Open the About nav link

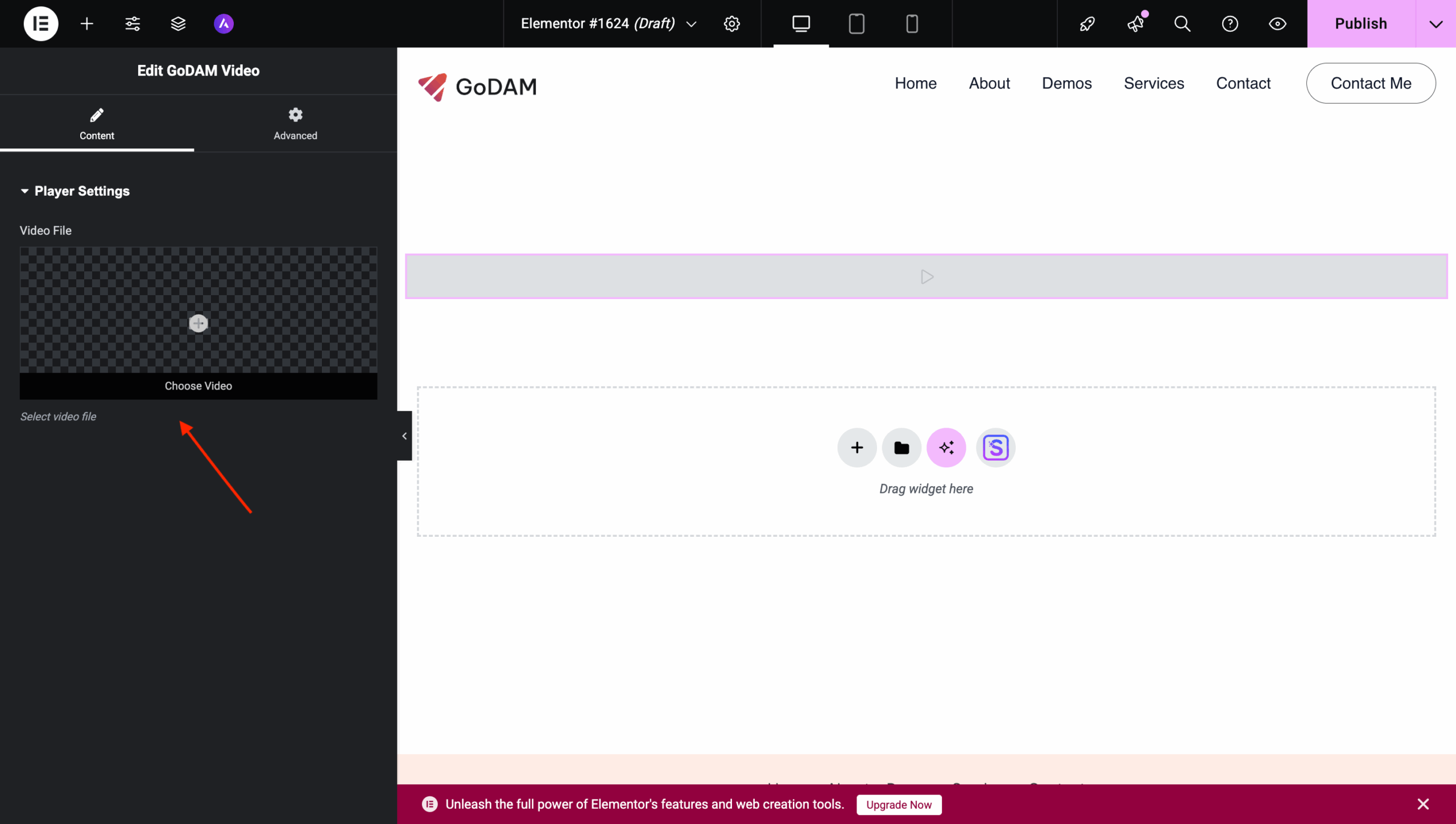coord(990,84)
